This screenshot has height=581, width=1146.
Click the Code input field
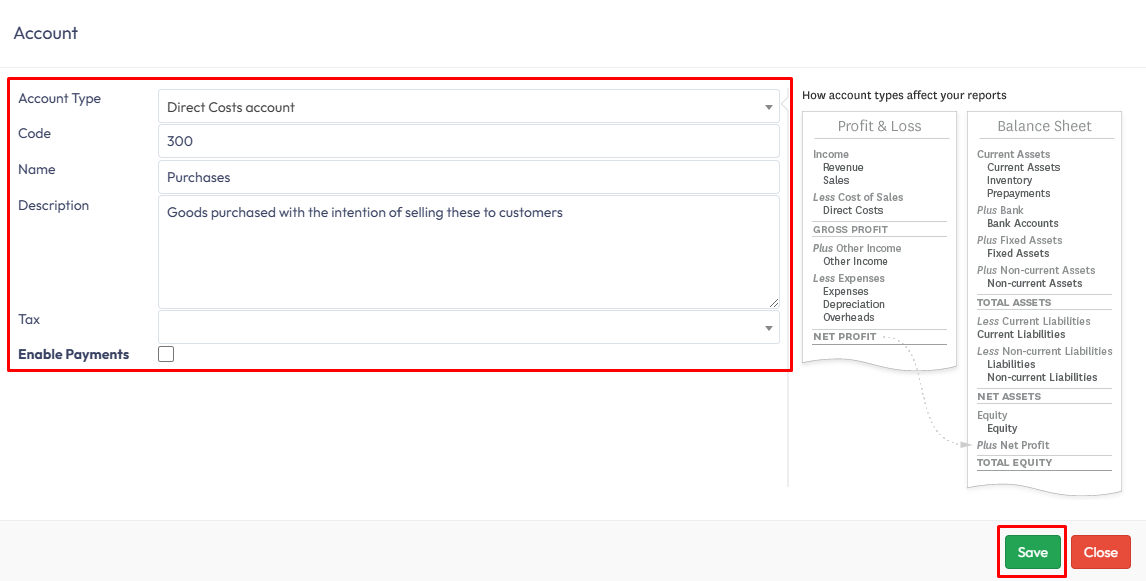pos(468,141)
